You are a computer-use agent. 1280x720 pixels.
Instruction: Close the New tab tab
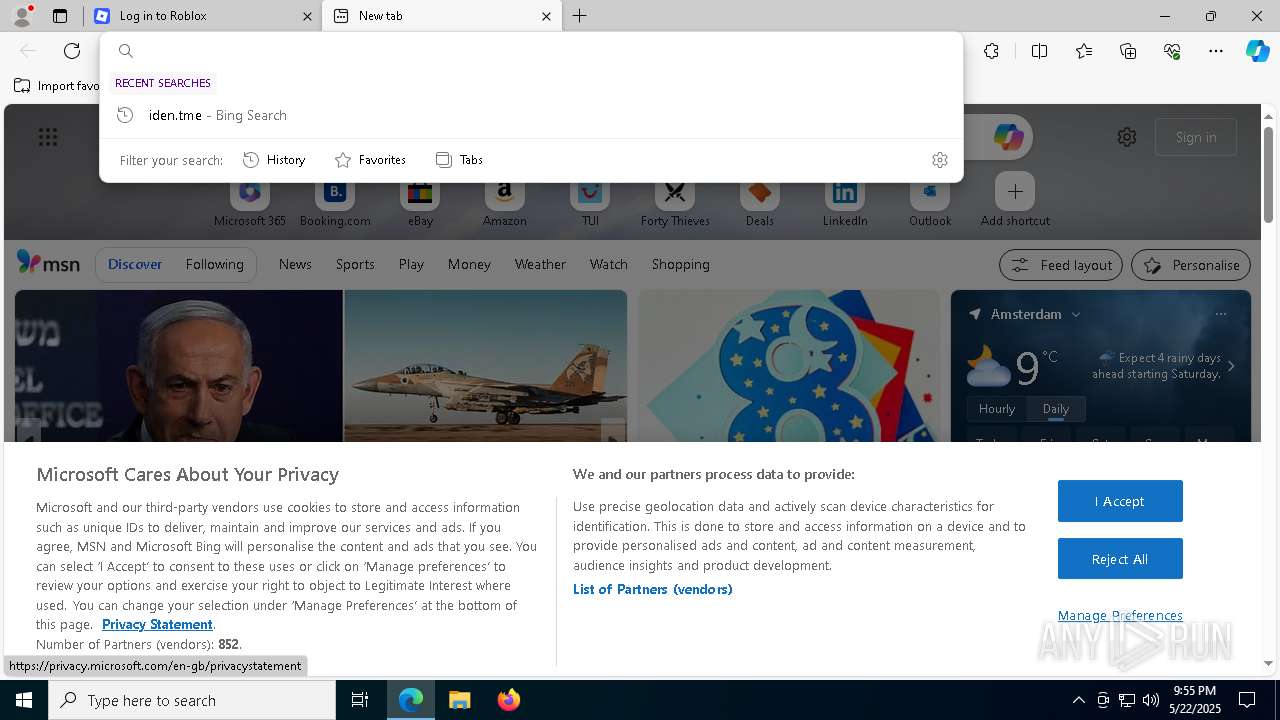[546, 16]
